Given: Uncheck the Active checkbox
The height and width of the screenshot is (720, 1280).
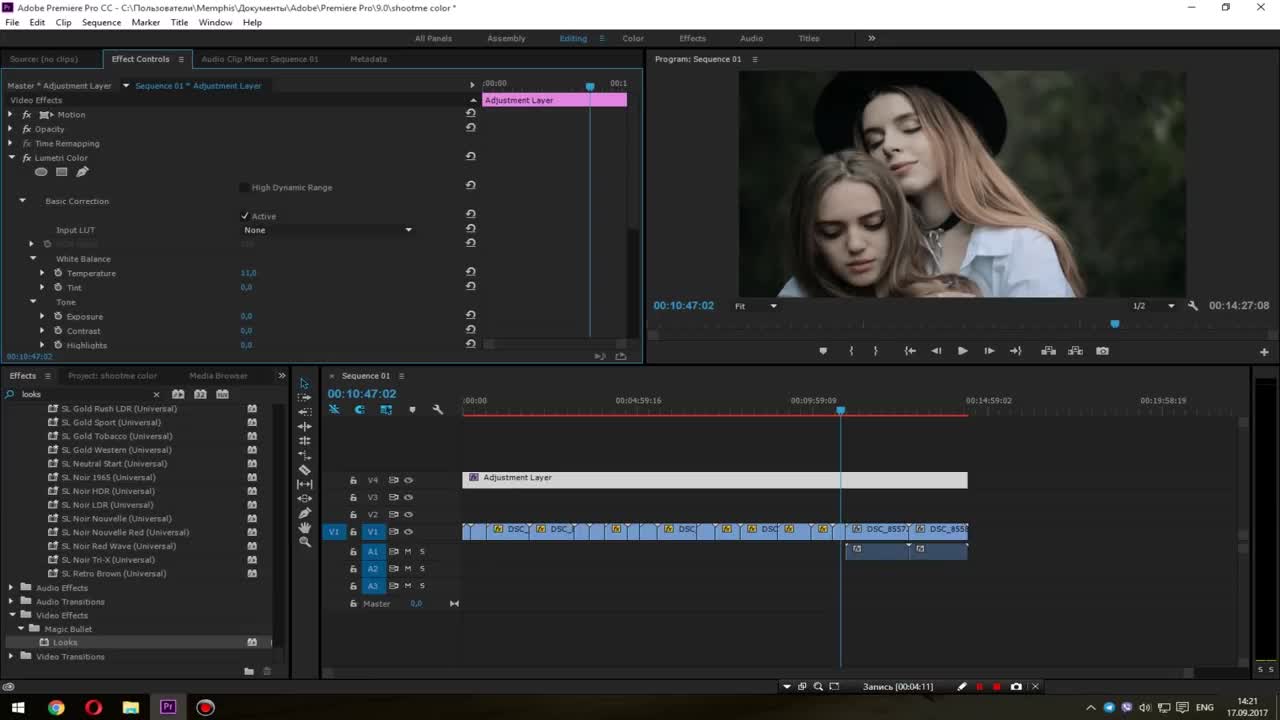Looking at the screenshot, I should 244,216.
